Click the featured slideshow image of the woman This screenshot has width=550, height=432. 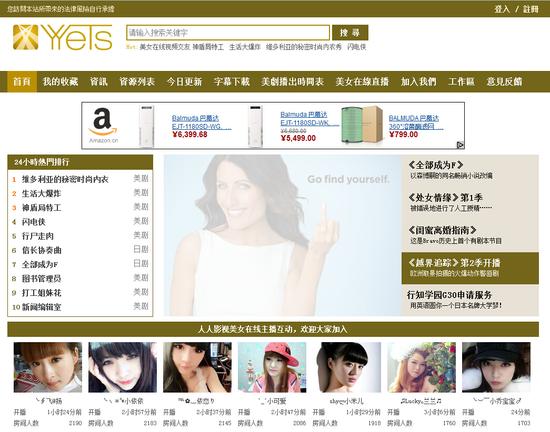click(x=283, y=235)
